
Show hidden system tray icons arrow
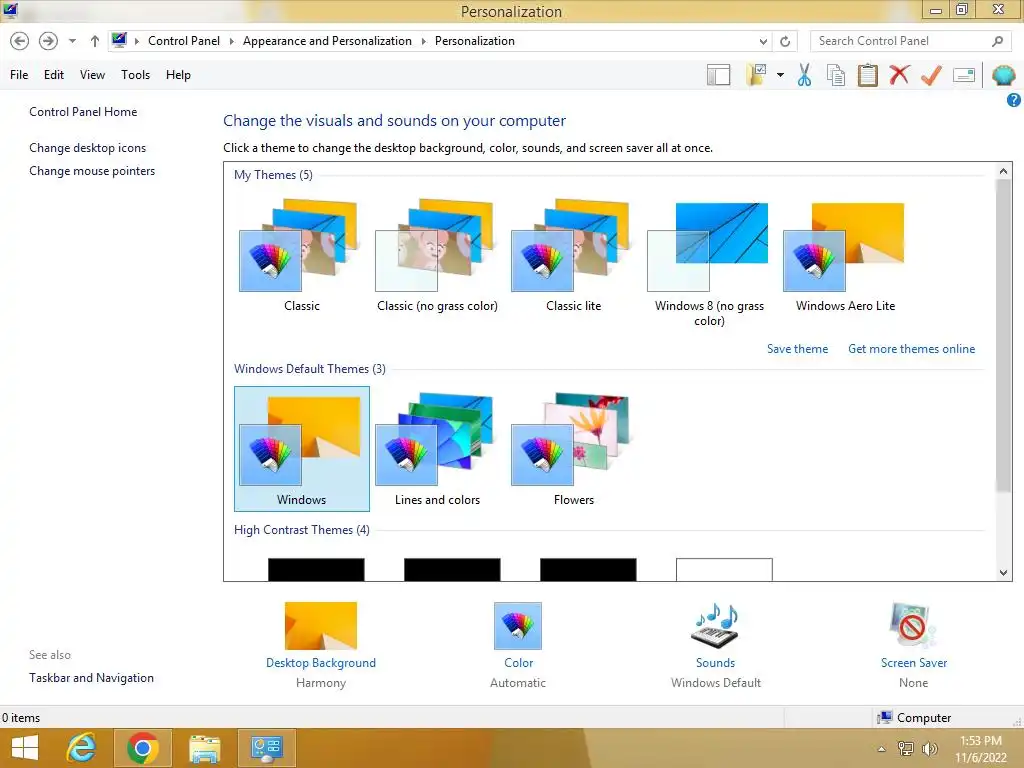click(882, 748)
